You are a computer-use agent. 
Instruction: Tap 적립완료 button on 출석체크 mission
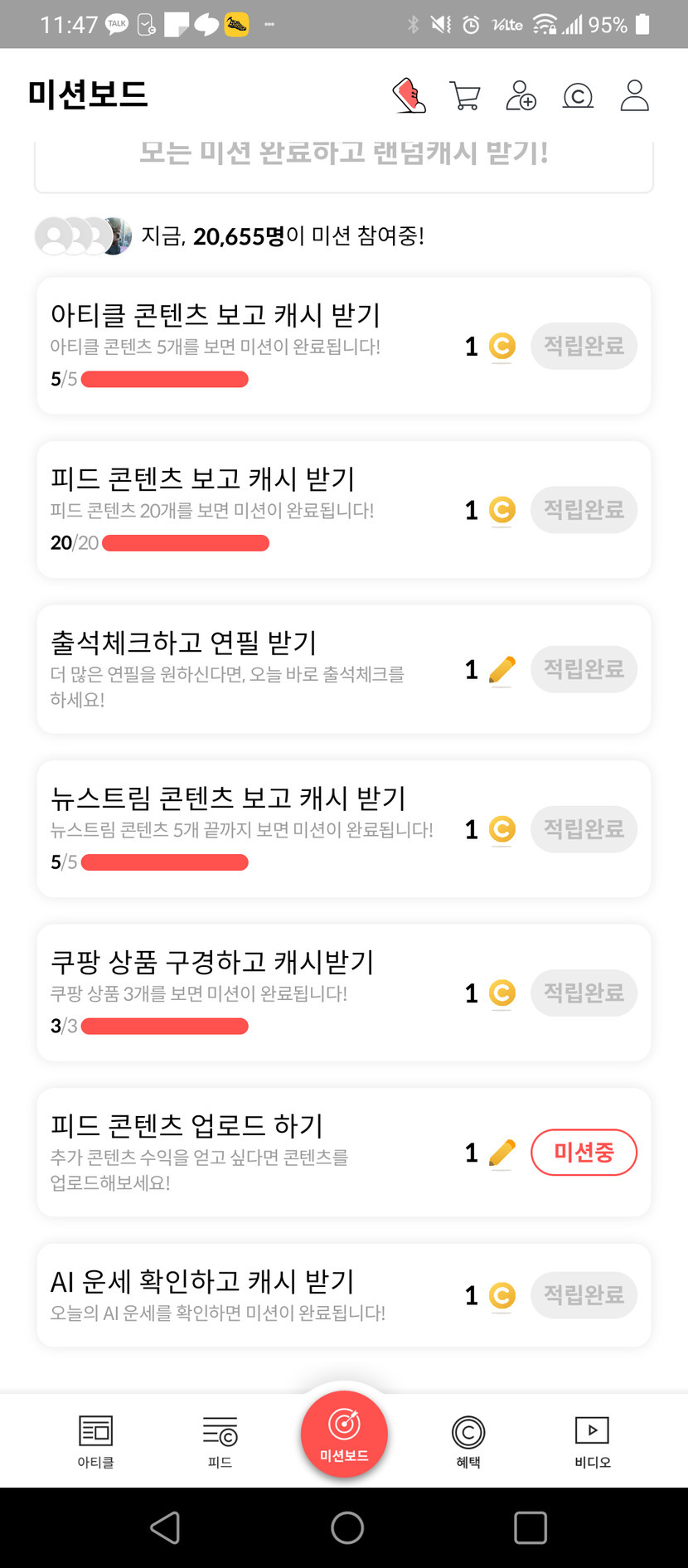click(x=584, y=669)
